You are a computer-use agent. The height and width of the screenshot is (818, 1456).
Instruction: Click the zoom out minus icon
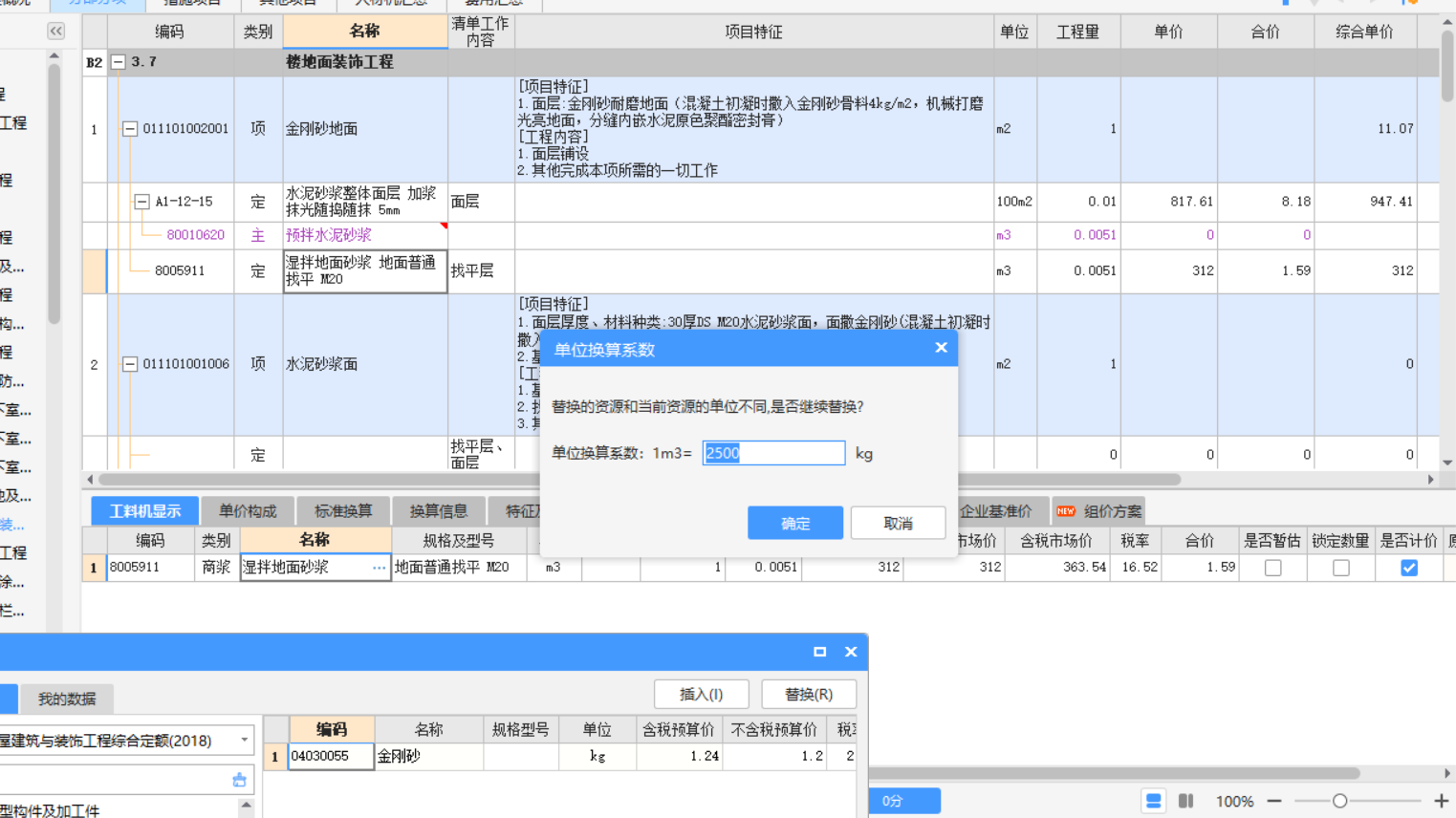(1273, 801)
